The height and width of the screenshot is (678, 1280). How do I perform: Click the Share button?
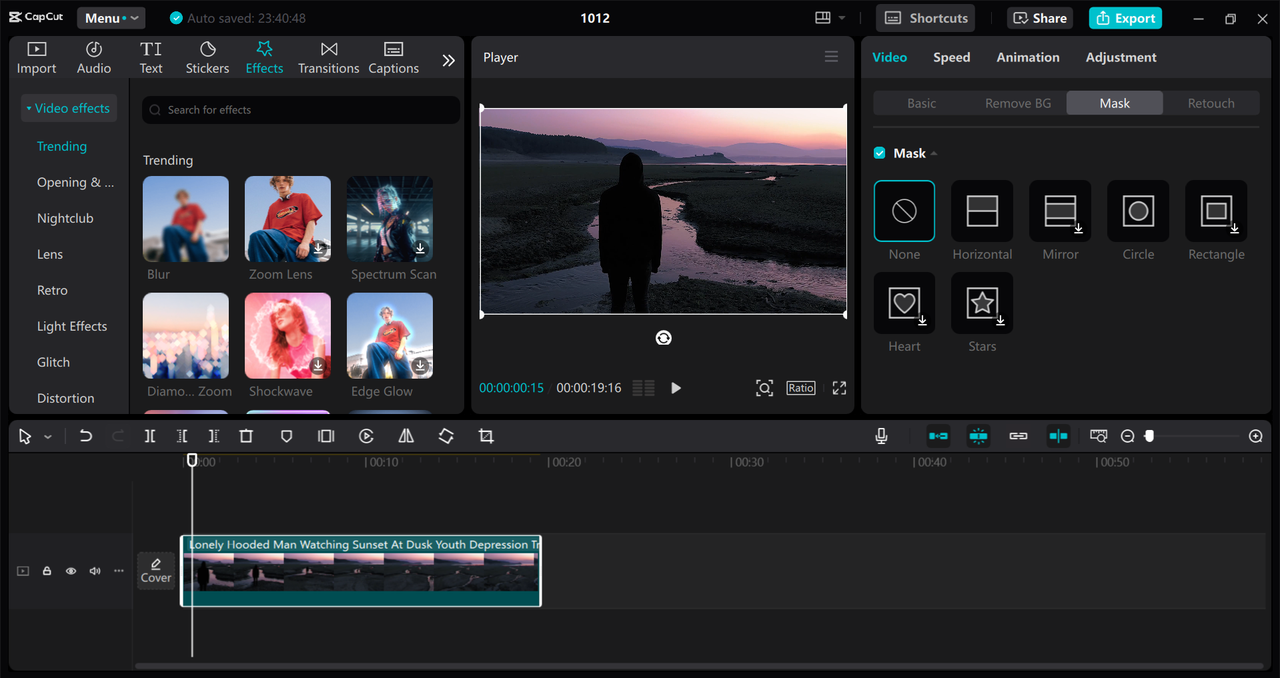[1041, 18]
